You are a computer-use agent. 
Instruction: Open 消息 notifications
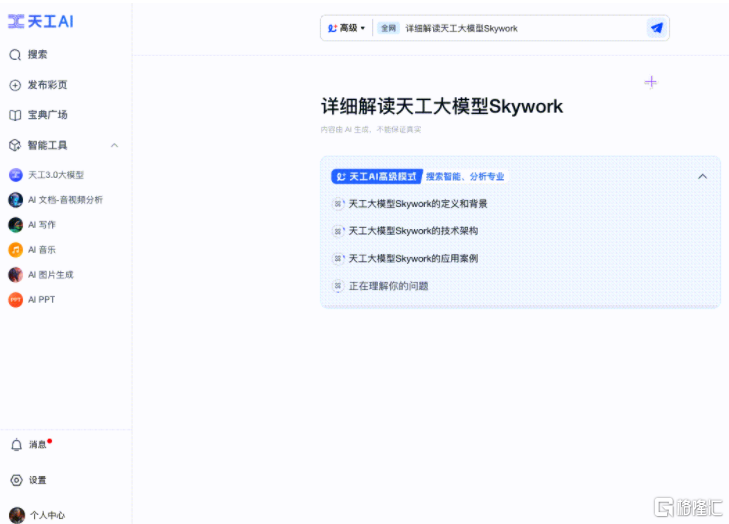click(38, 445)
